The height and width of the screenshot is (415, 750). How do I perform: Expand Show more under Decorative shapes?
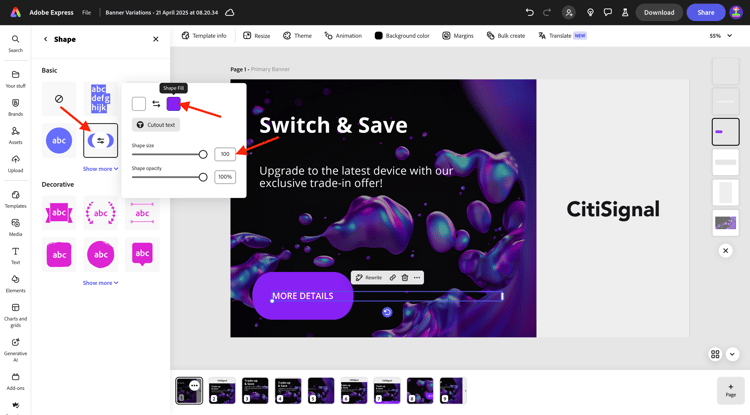[100, 283]
